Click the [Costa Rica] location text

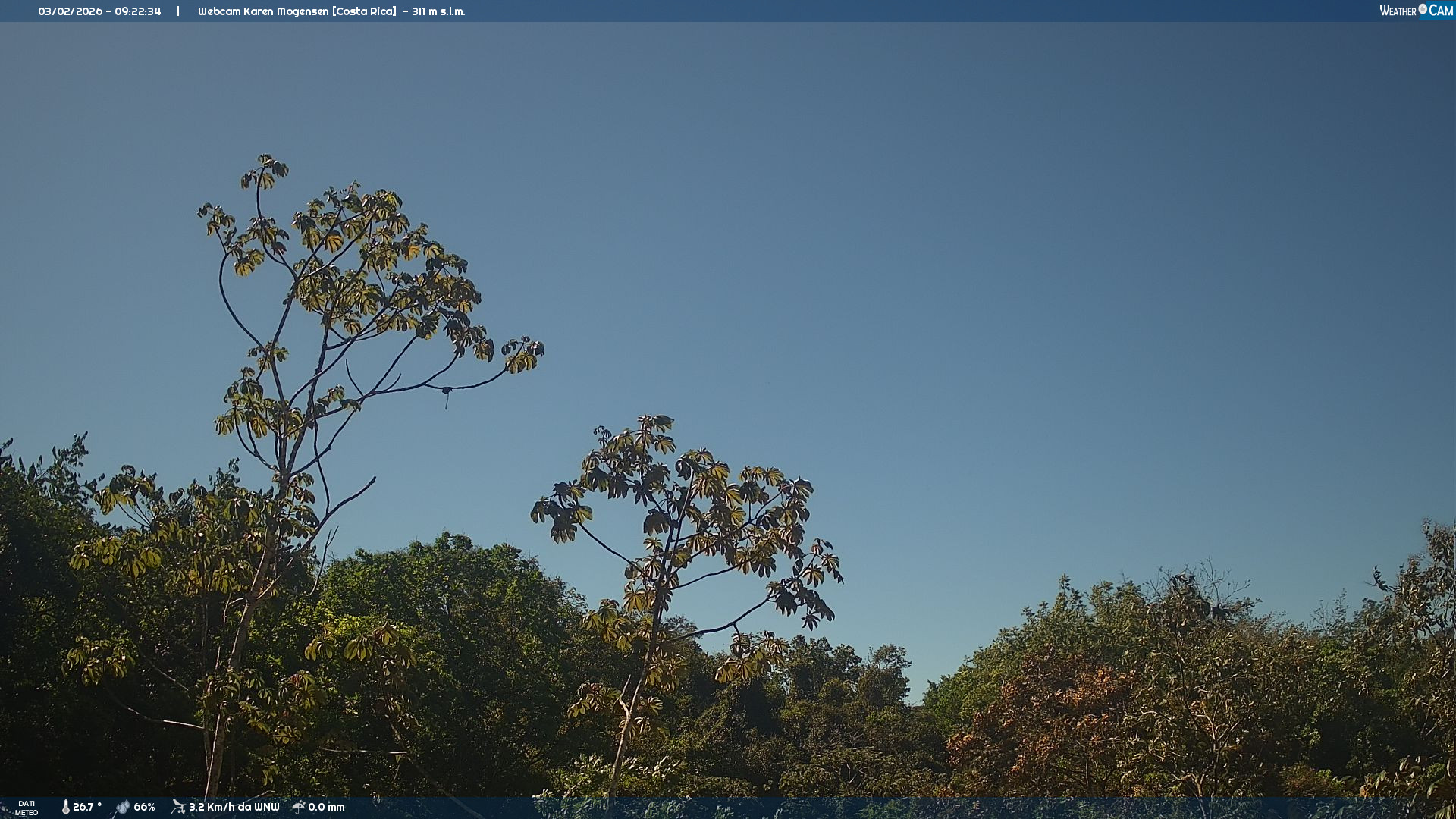364,11
